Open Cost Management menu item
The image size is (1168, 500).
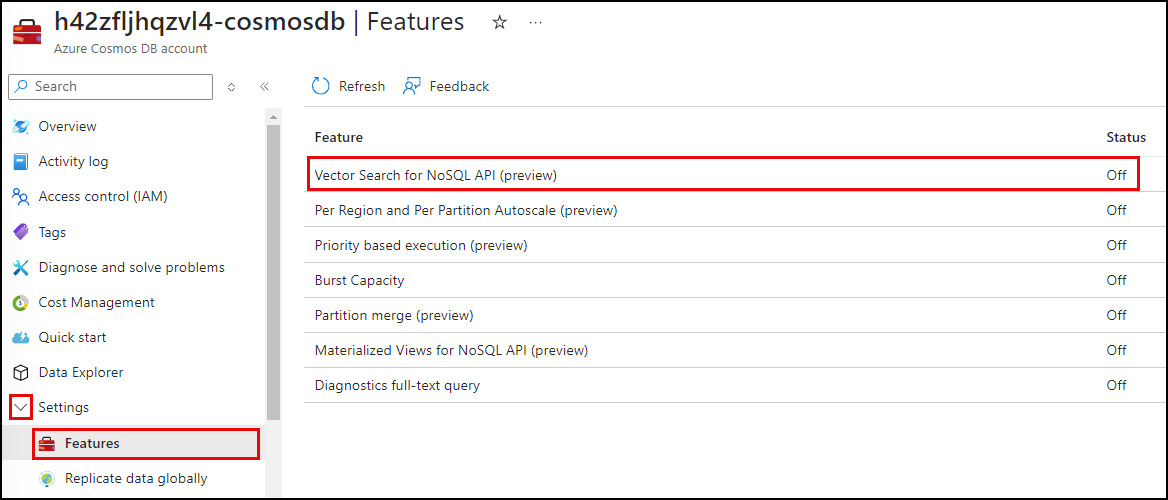[x=96, y=303]
